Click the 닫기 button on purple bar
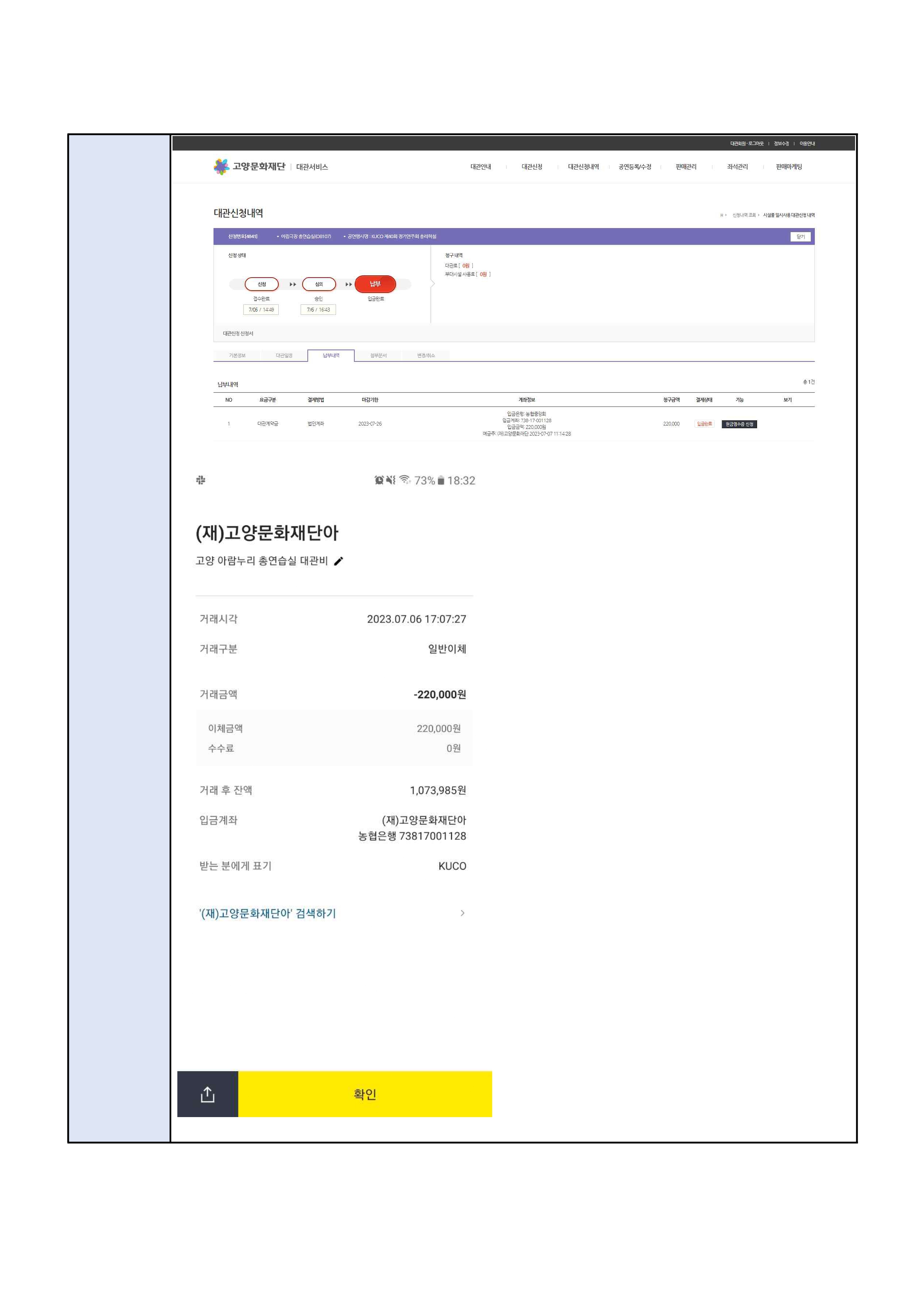Viewport: 924px width, 1306px height. [801, 237]
